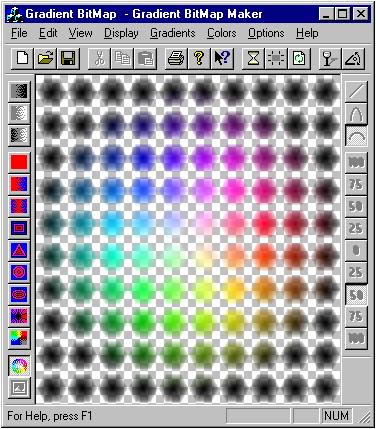Screen dimensions: 376x429
Task: Open the Gradients menu
Action: (x=173, y=33)
